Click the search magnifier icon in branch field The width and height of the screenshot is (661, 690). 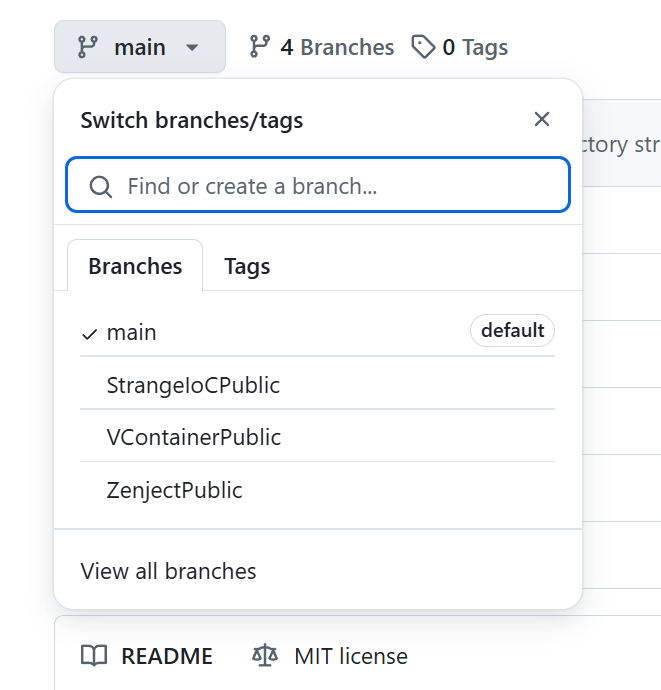pos(101,187)
